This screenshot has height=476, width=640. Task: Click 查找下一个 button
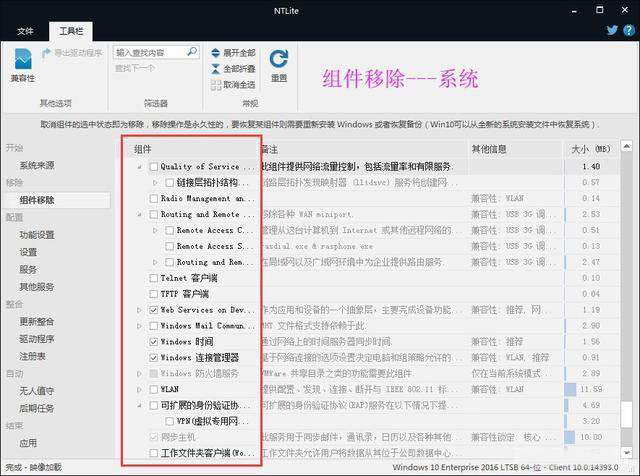coord(135,68)
